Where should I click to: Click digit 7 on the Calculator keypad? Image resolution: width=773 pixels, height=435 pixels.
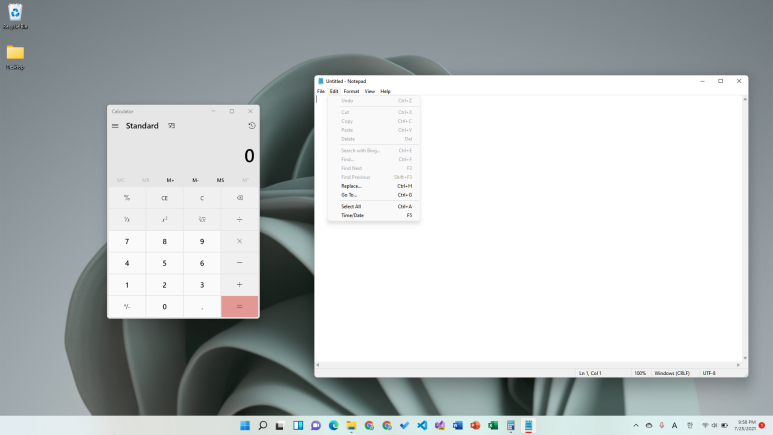pyautogui.click(x=127, y=241)
